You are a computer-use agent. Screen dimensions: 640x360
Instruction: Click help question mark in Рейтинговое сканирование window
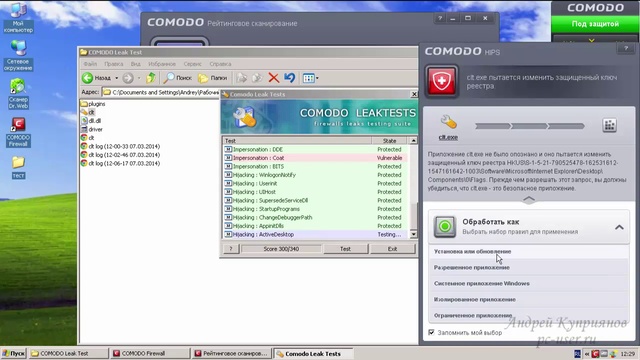[440, 18]
